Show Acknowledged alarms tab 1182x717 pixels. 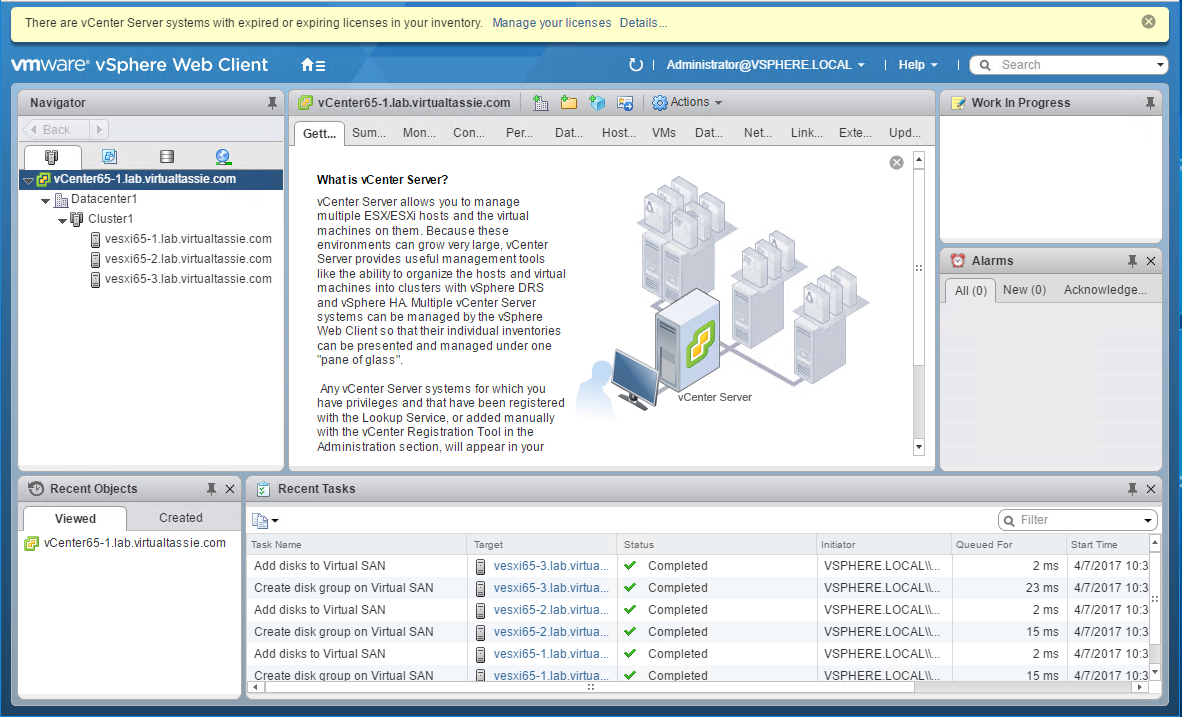click(1105, 290)
